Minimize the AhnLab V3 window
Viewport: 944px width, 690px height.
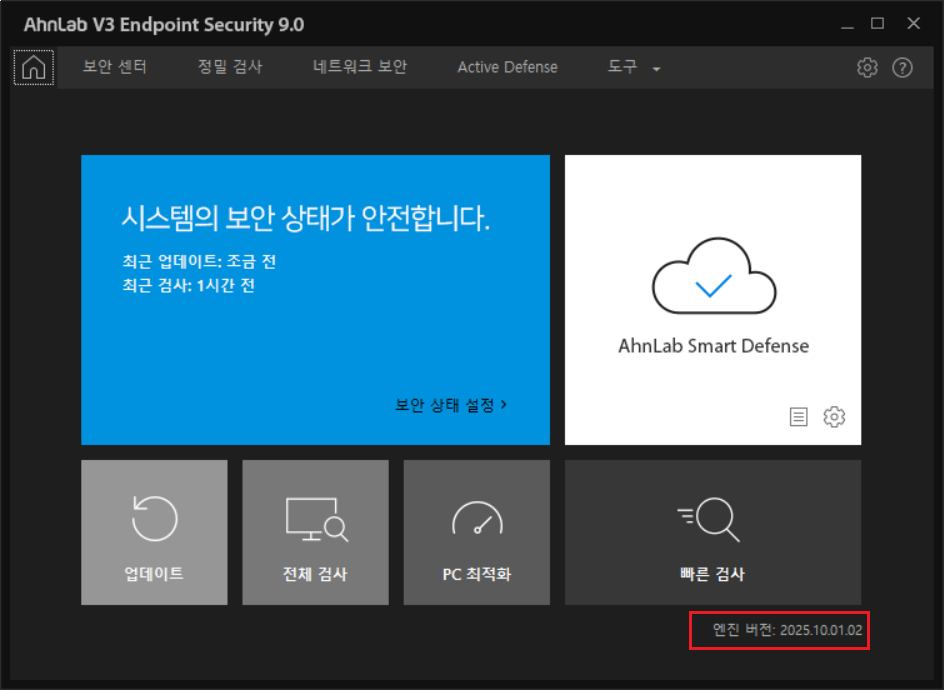(x=848, y=24)
